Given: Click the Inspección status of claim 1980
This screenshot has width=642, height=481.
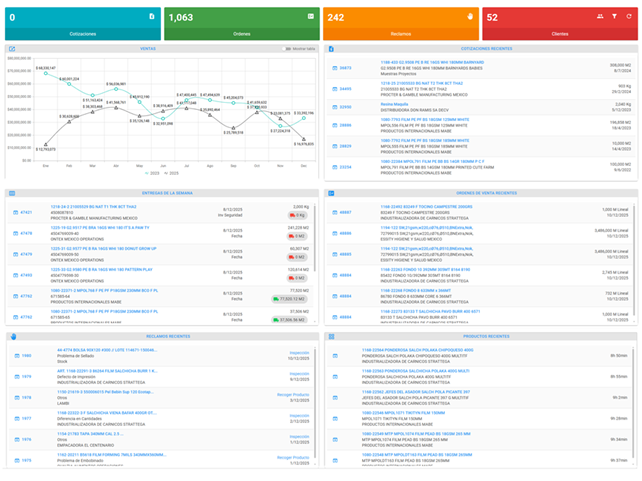Looking at the screenshot, I should pyautogui.click(x=299, y=353).
